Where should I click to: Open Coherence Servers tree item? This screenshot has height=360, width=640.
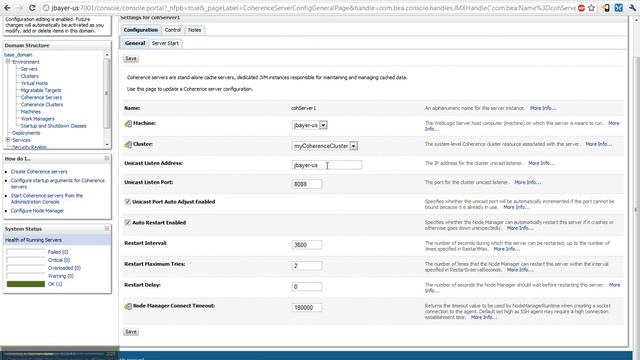coord(41,97)
